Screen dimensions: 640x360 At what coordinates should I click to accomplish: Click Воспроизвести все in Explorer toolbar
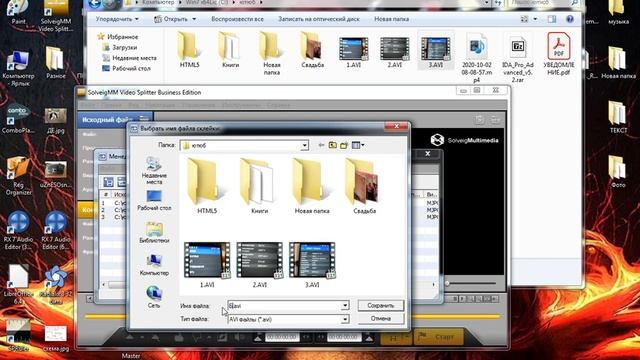point(237,19)
